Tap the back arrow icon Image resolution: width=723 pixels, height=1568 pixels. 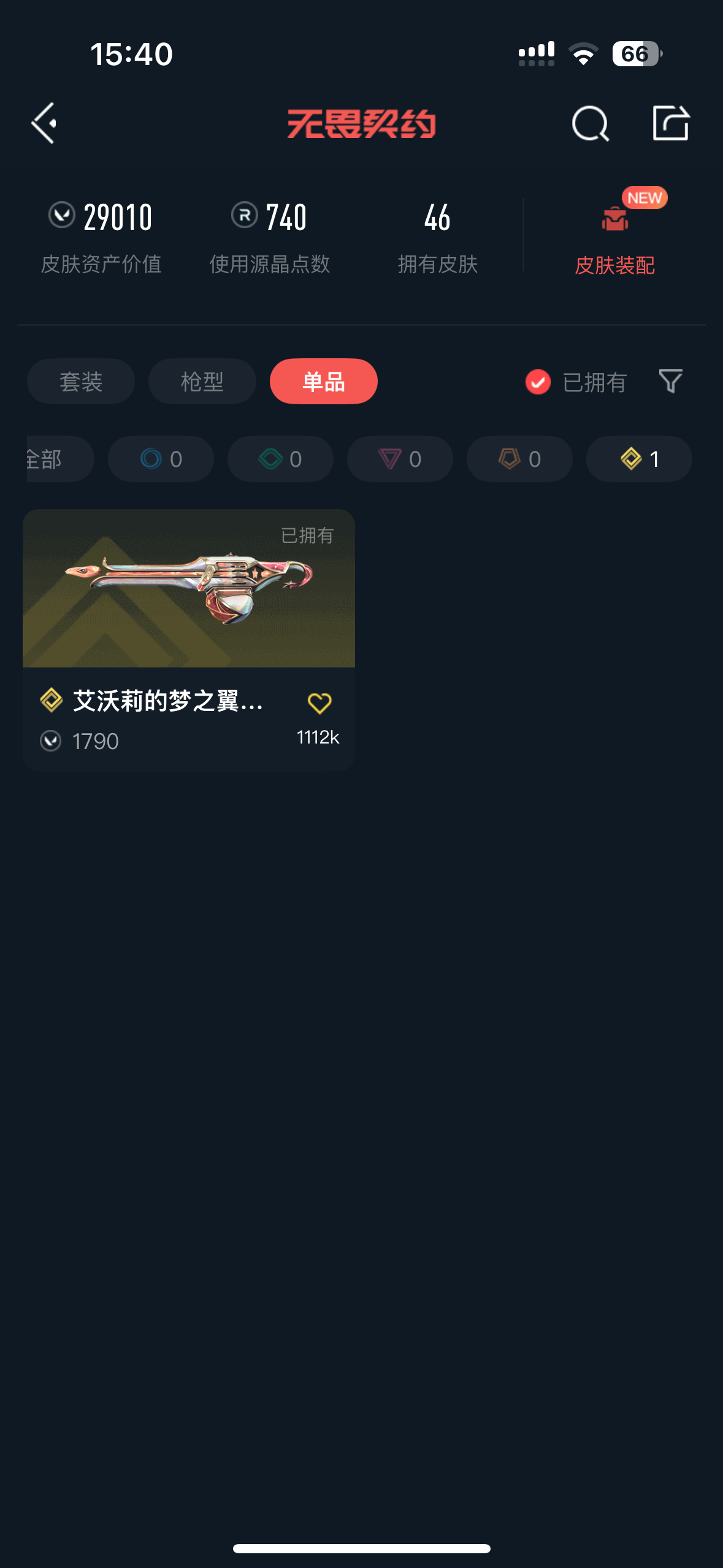[44, 123]
